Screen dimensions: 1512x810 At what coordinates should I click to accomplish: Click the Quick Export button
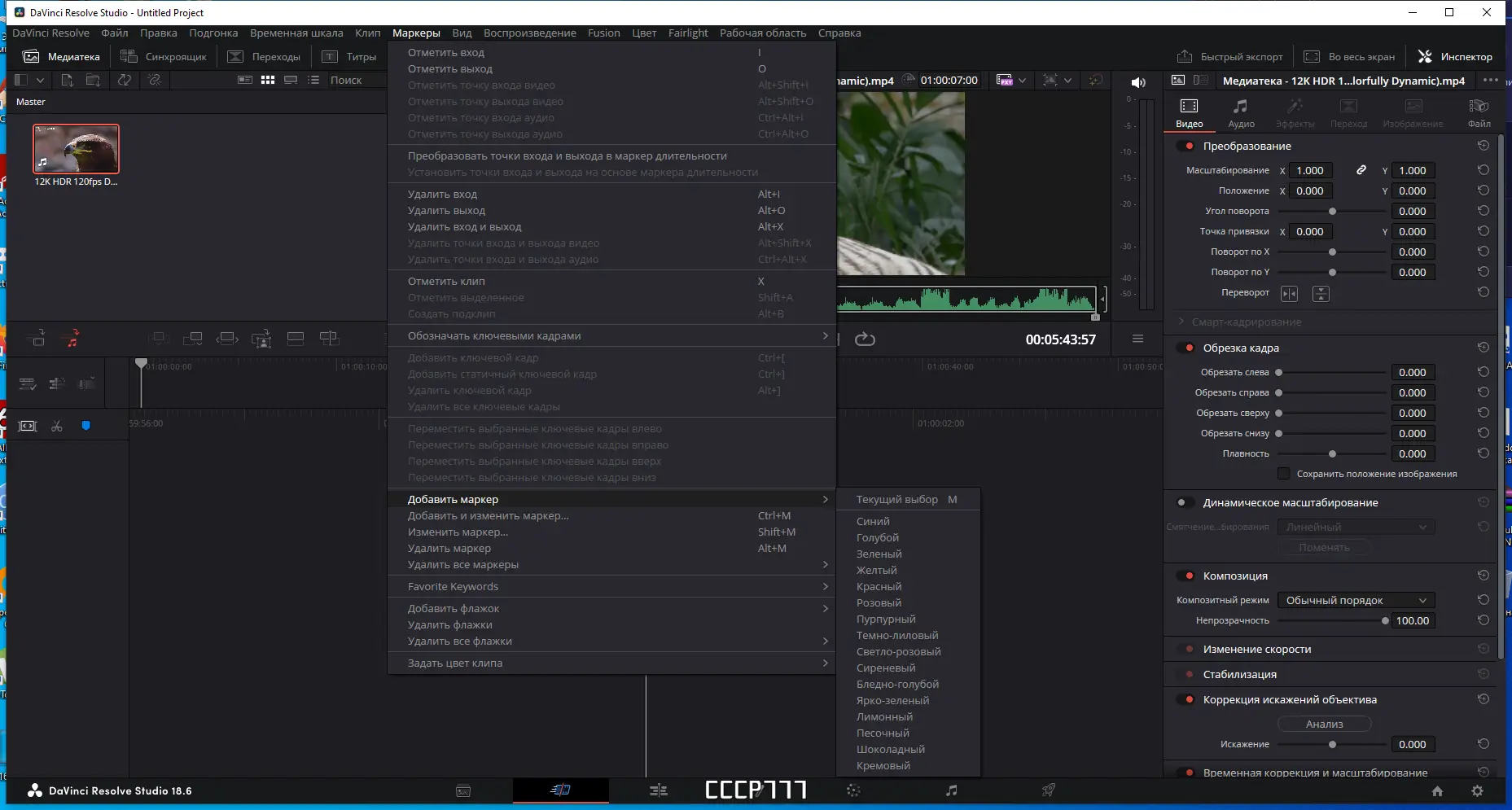point(1229,57)
